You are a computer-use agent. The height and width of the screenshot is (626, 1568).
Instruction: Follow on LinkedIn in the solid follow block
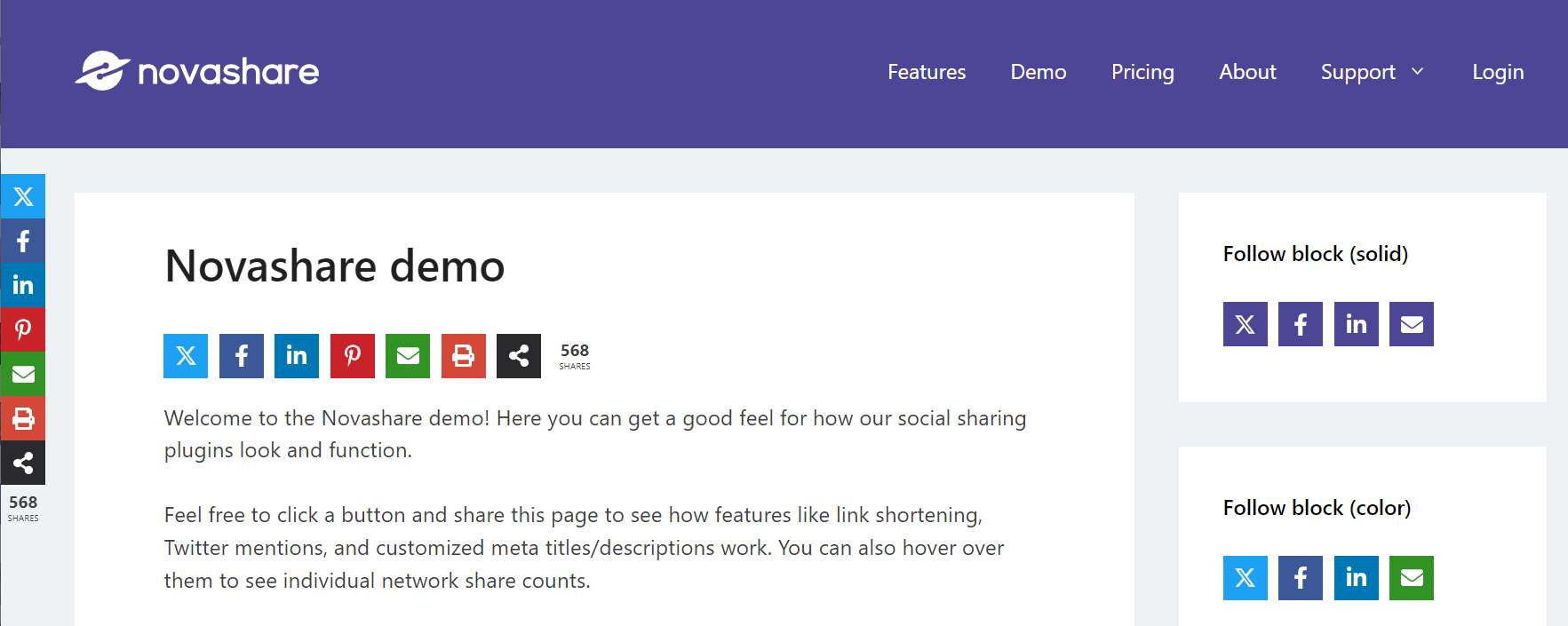1357,324
